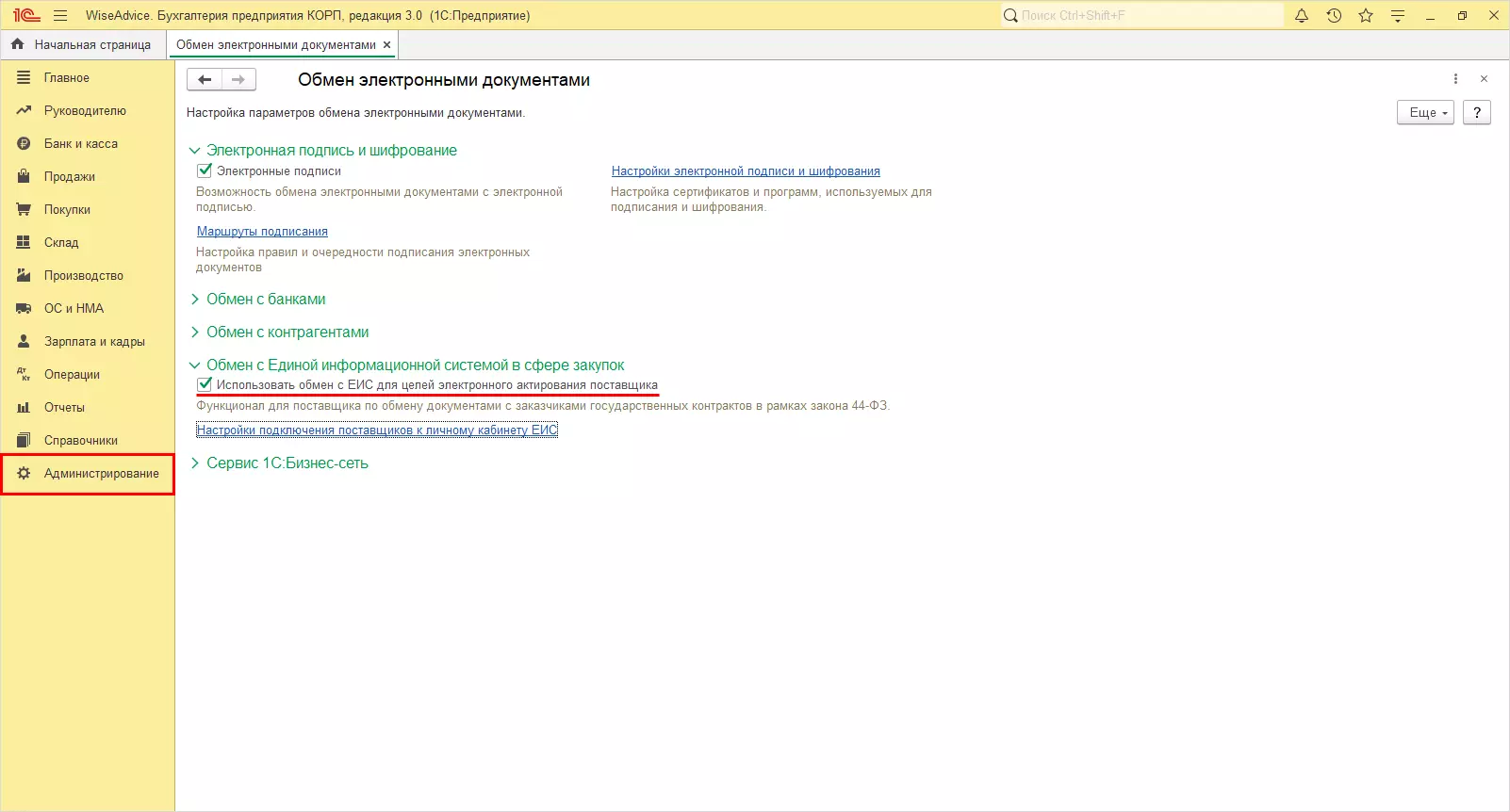Click the Склад boxes icon

coord(24,242)
